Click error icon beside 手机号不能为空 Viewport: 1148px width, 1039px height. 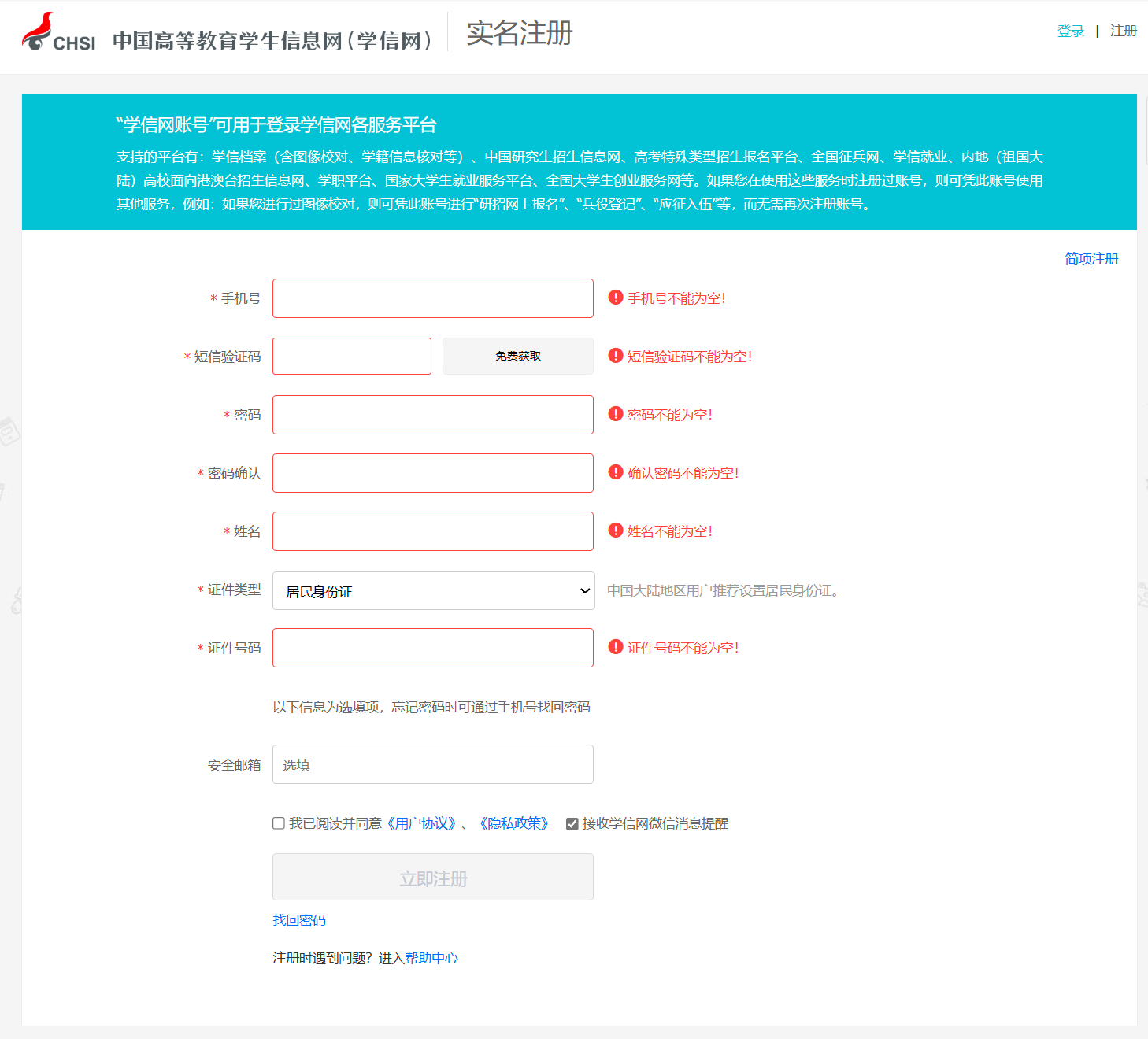(x=616, y=298)
